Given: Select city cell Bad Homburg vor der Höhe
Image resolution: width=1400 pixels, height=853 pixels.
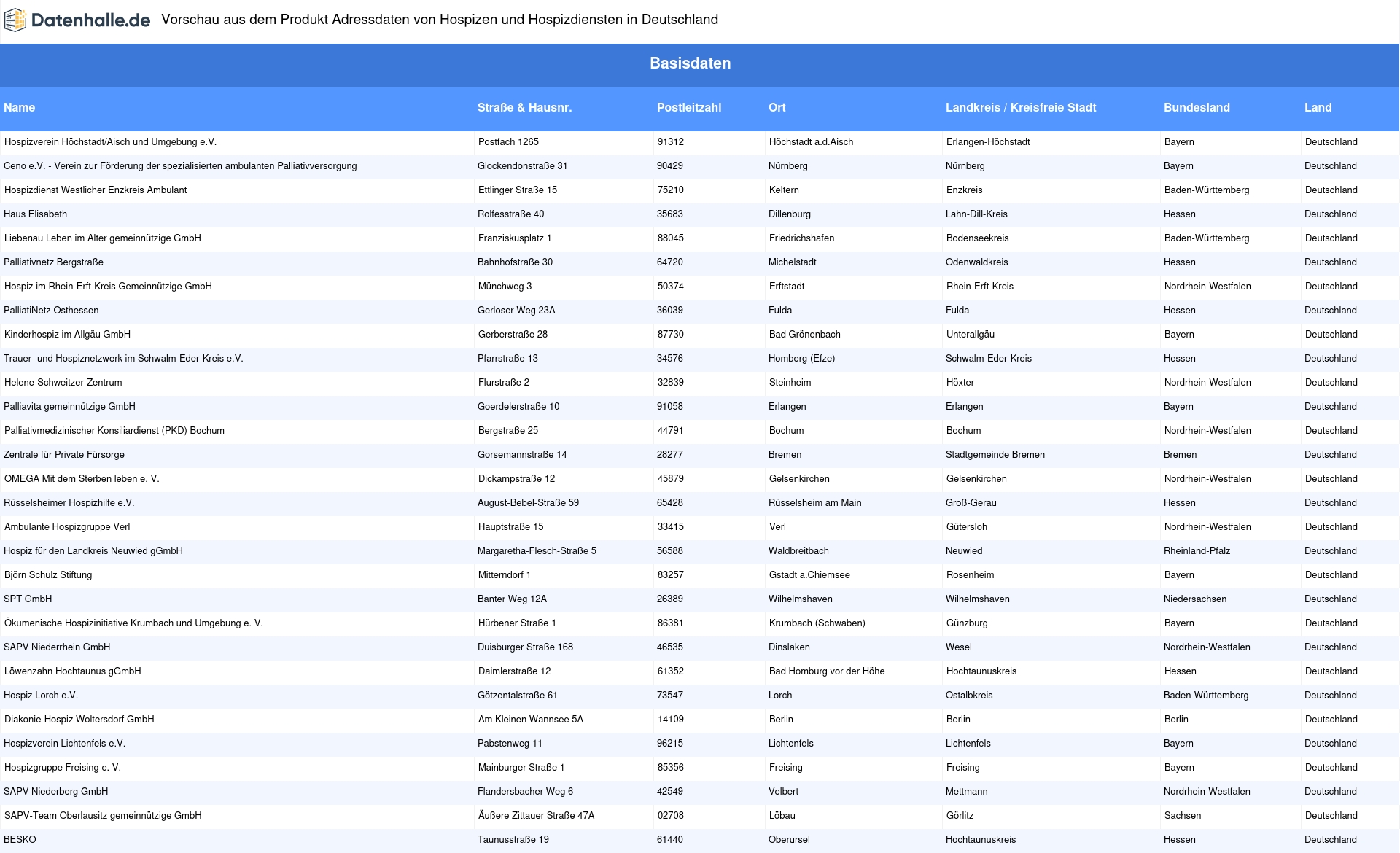Looking at the screenshot, I should (x=827, y=671).
